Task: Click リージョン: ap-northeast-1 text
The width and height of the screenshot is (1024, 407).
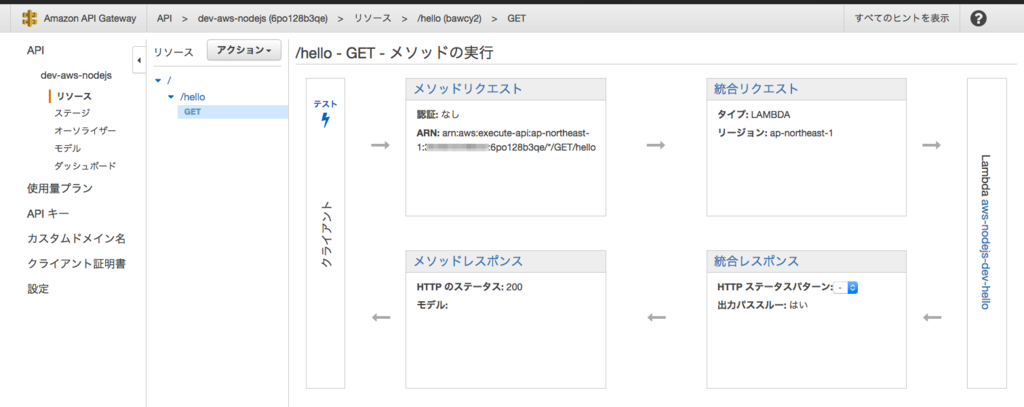Action: point(775,133)
